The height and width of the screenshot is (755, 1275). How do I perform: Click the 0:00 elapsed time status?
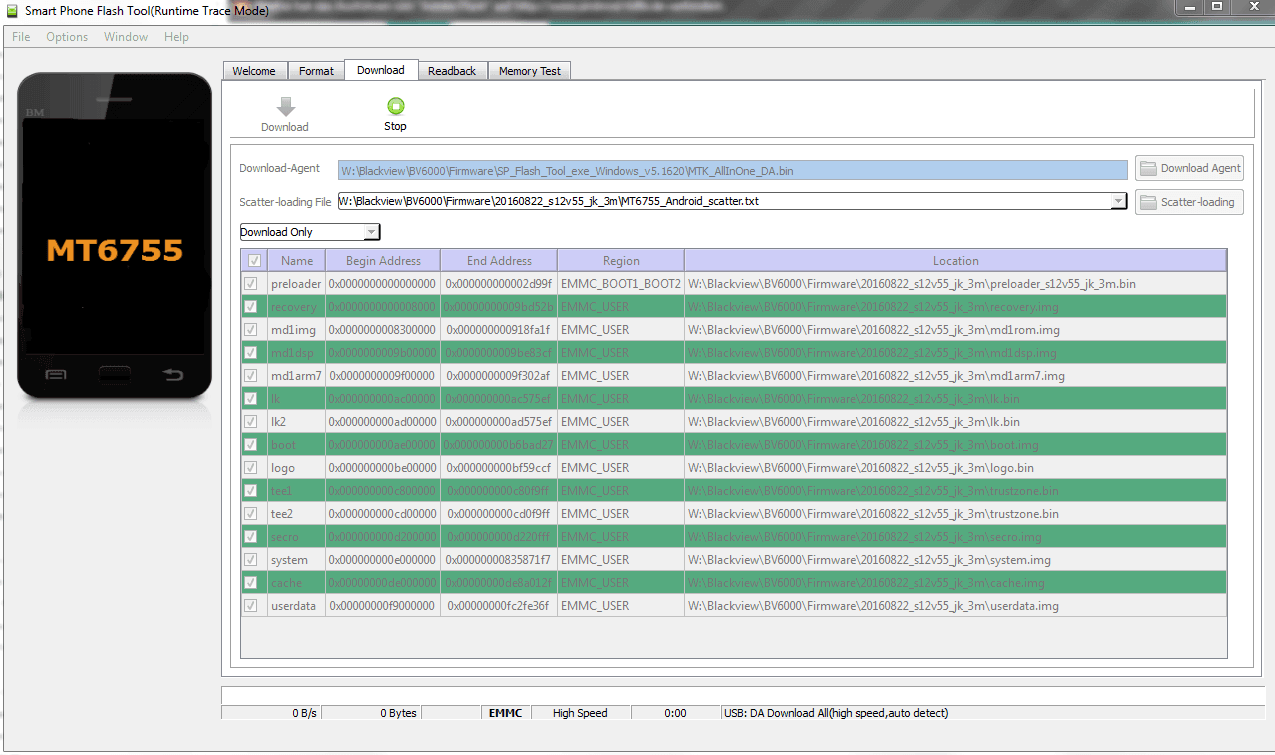tap(675, 713)
